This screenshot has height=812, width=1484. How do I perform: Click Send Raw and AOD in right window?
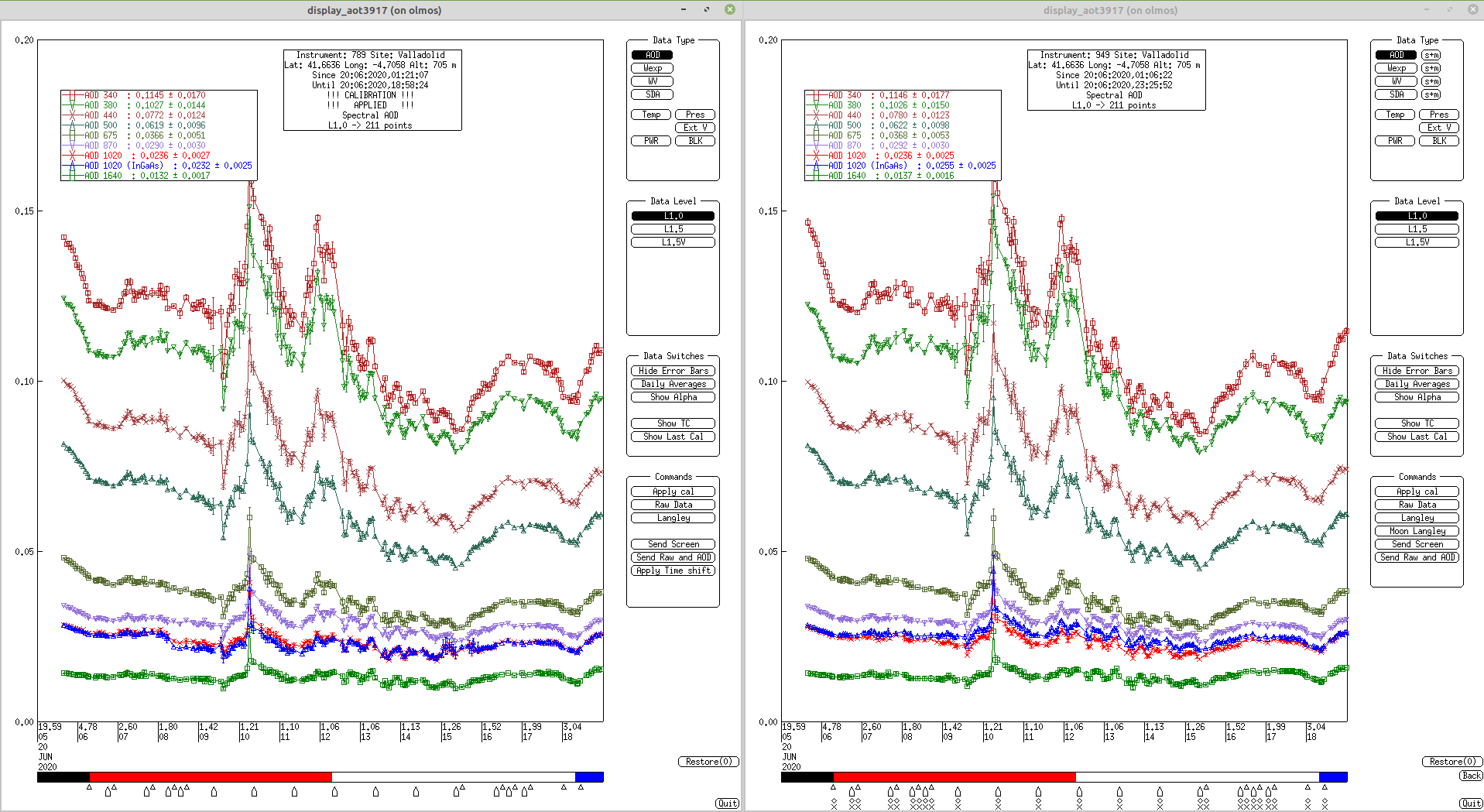coord(1417,557)
